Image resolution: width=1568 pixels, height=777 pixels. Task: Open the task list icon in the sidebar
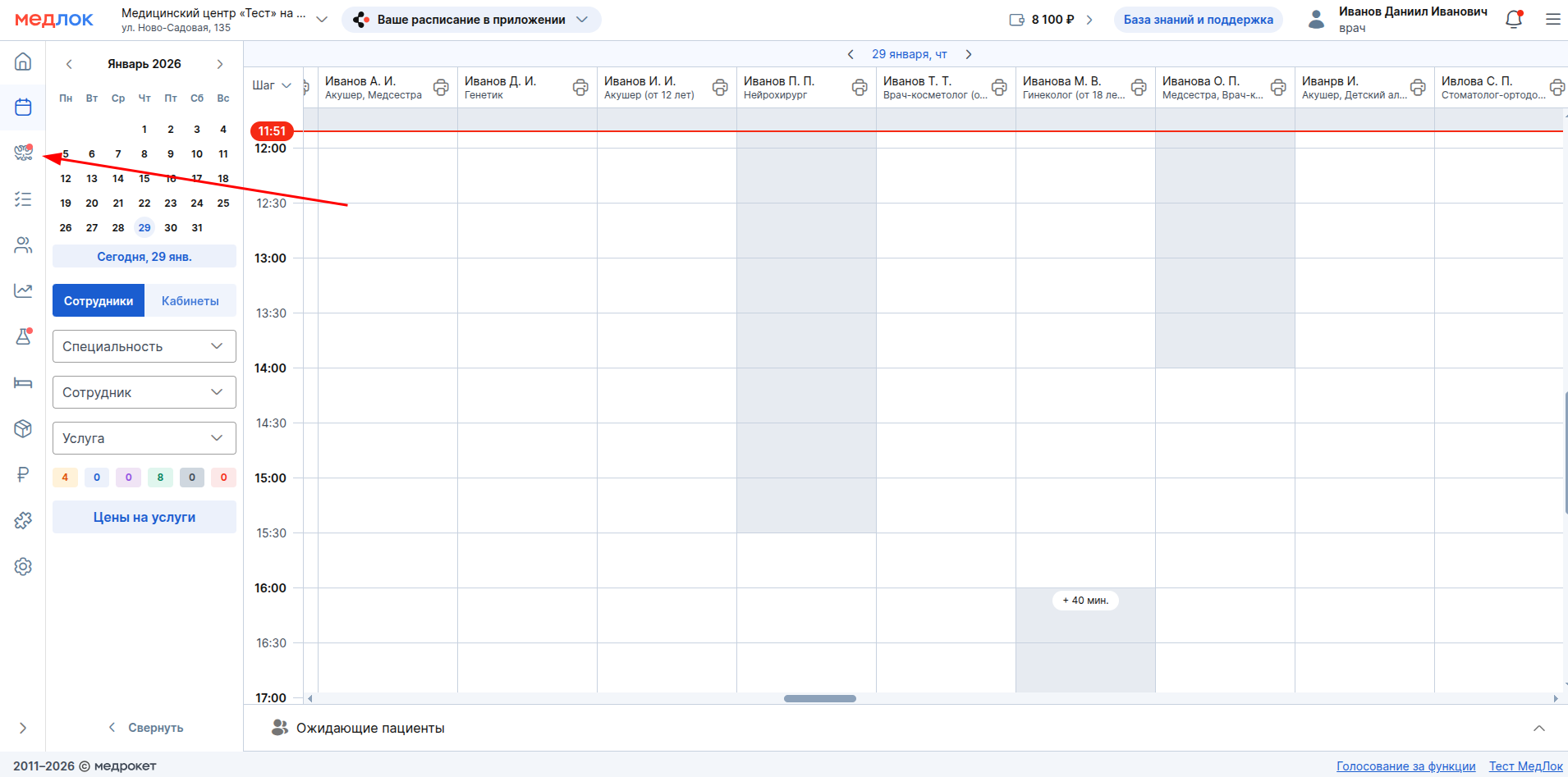[x=23, y=199]
